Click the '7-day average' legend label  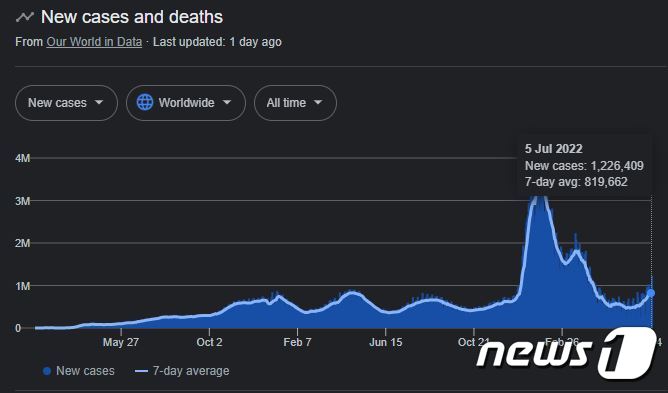click(x=191, y=371)
